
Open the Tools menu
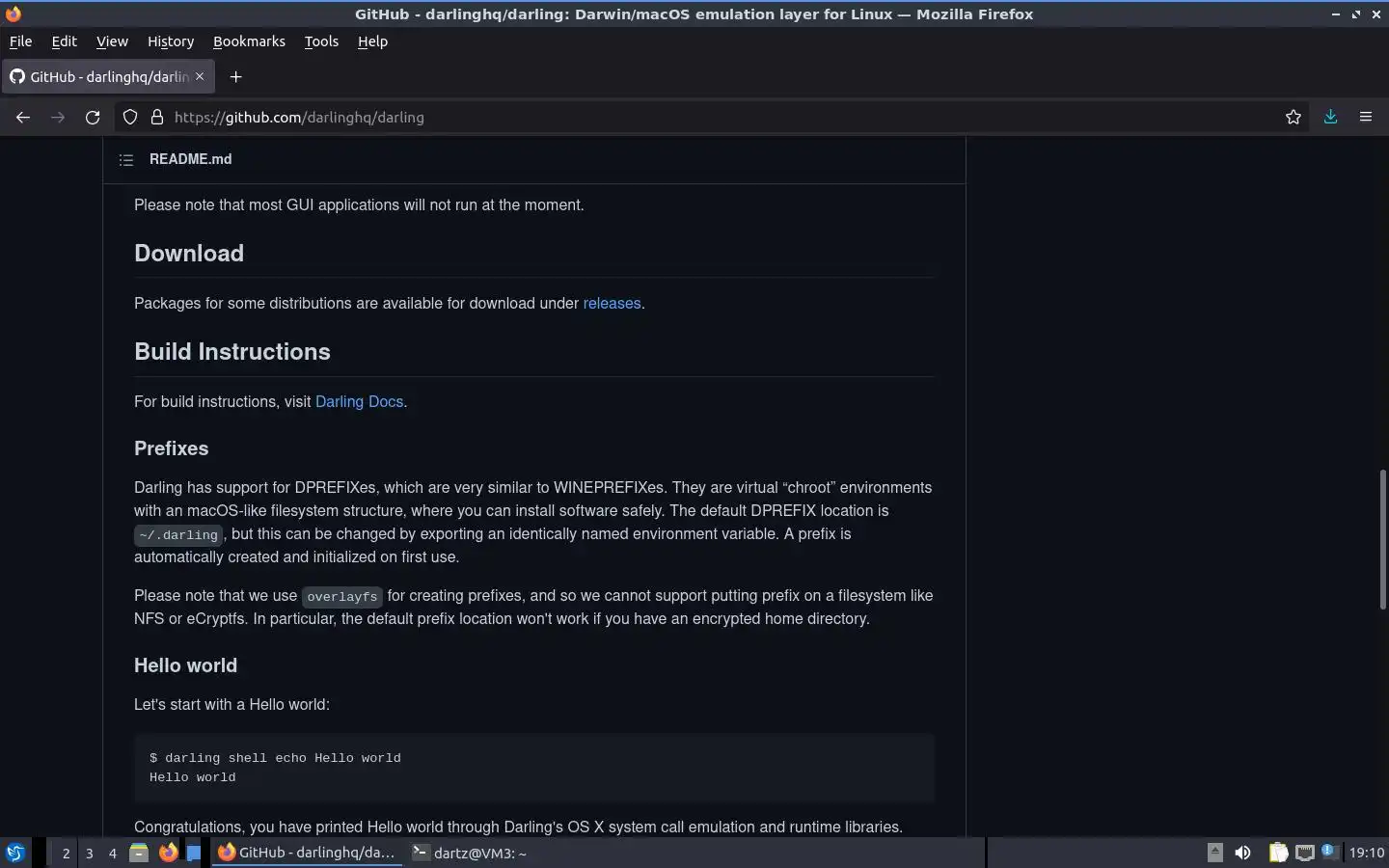321,41
